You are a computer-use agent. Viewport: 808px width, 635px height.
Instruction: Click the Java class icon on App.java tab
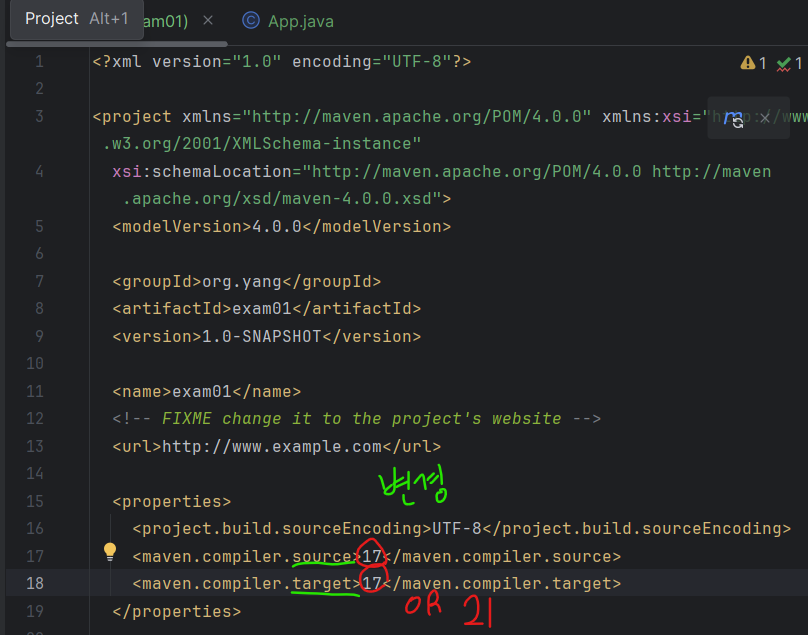click(x=251, y=21)
